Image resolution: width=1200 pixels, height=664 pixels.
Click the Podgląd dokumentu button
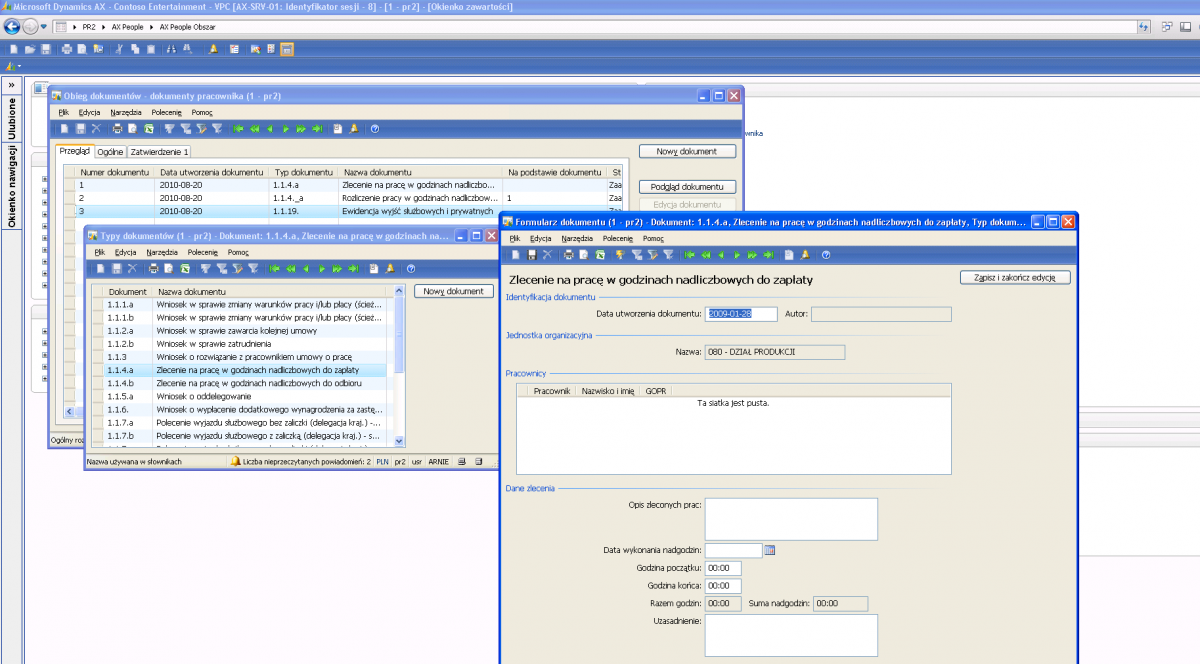pos(687,187)
